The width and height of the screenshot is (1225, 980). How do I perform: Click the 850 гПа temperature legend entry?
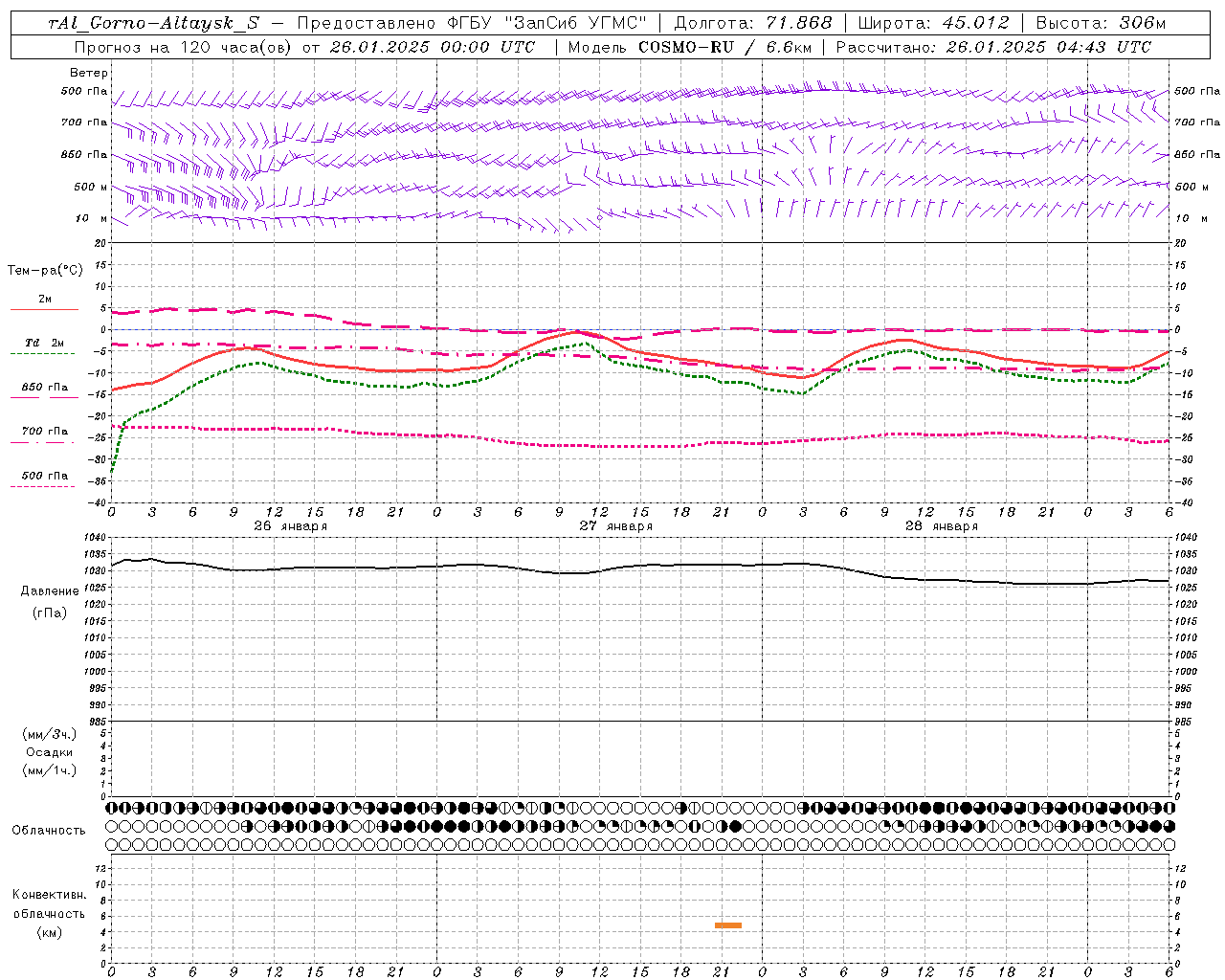45,388
